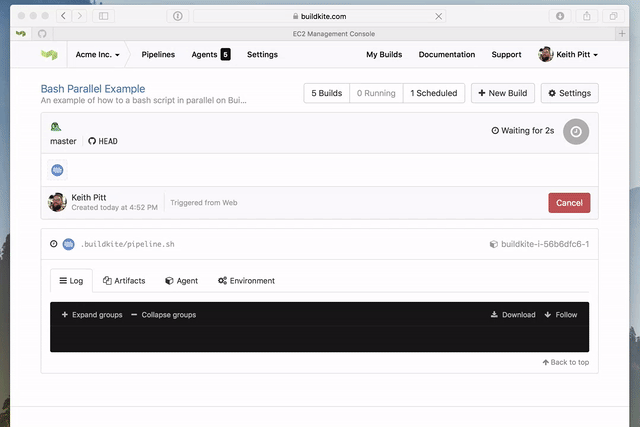The height and width of the screenshot is (427, 640).
Task: Switch to the Environment tab
Action: coord(246,280)
